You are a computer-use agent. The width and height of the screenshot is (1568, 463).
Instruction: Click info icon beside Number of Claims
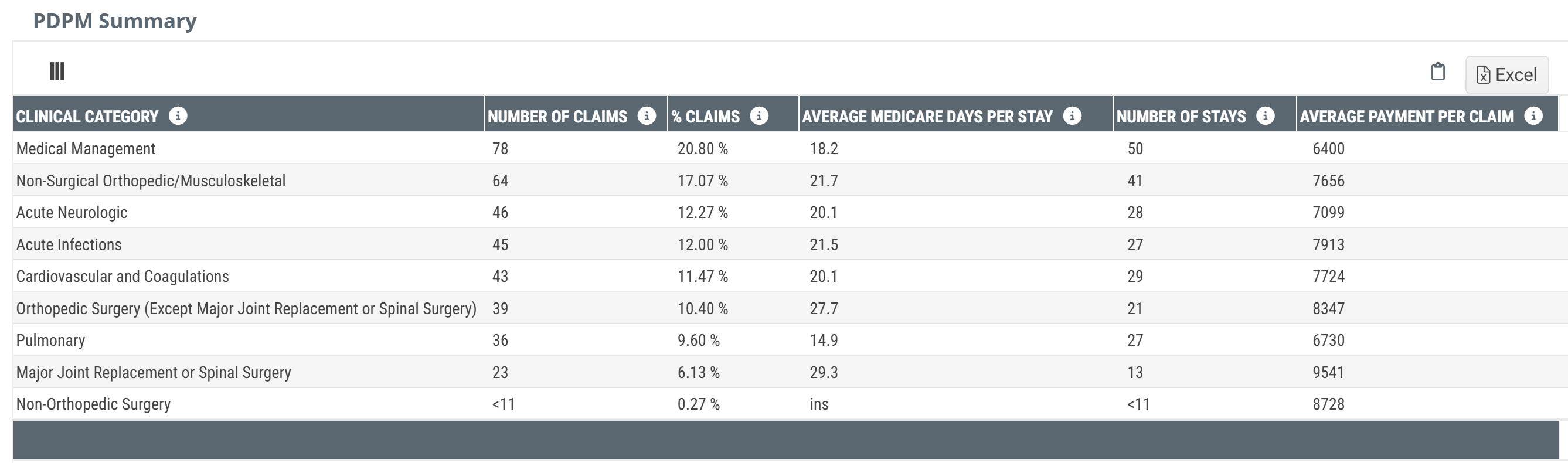coord(647,115)
